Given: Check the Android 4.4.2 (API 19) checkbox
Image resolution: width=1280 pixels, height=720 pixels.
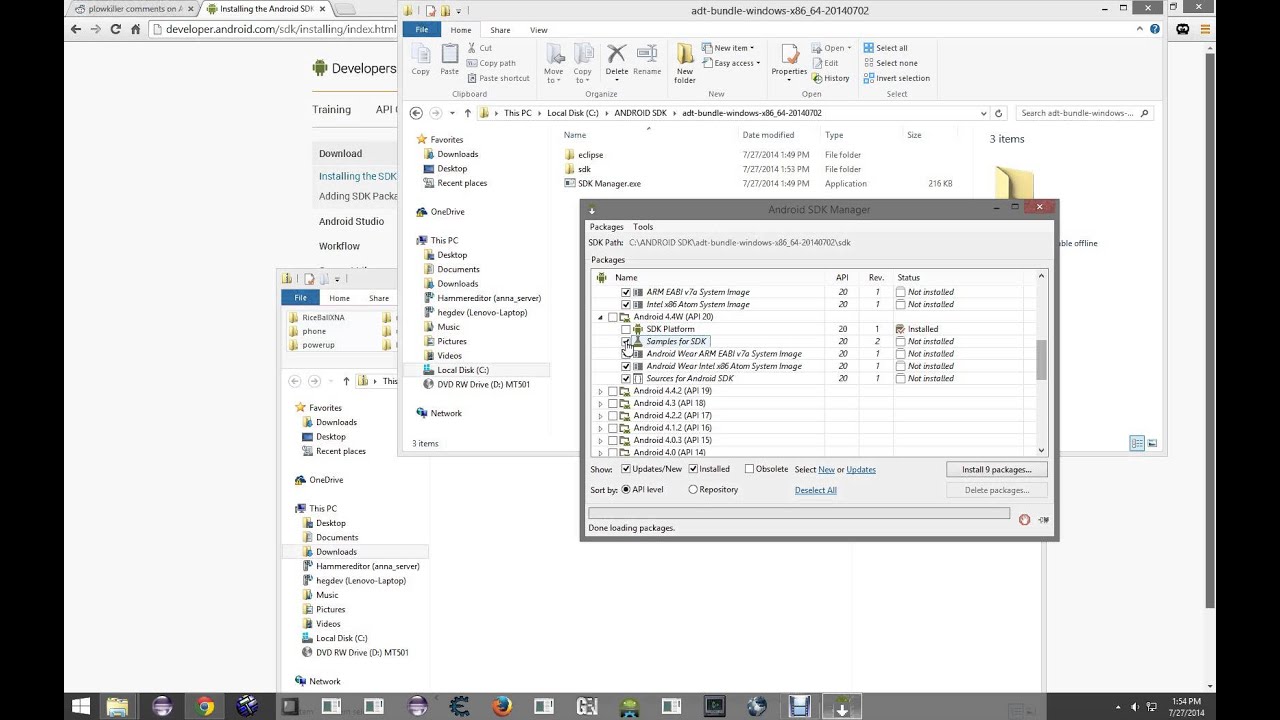Looking at the screenshot, I should pos(613,391).
